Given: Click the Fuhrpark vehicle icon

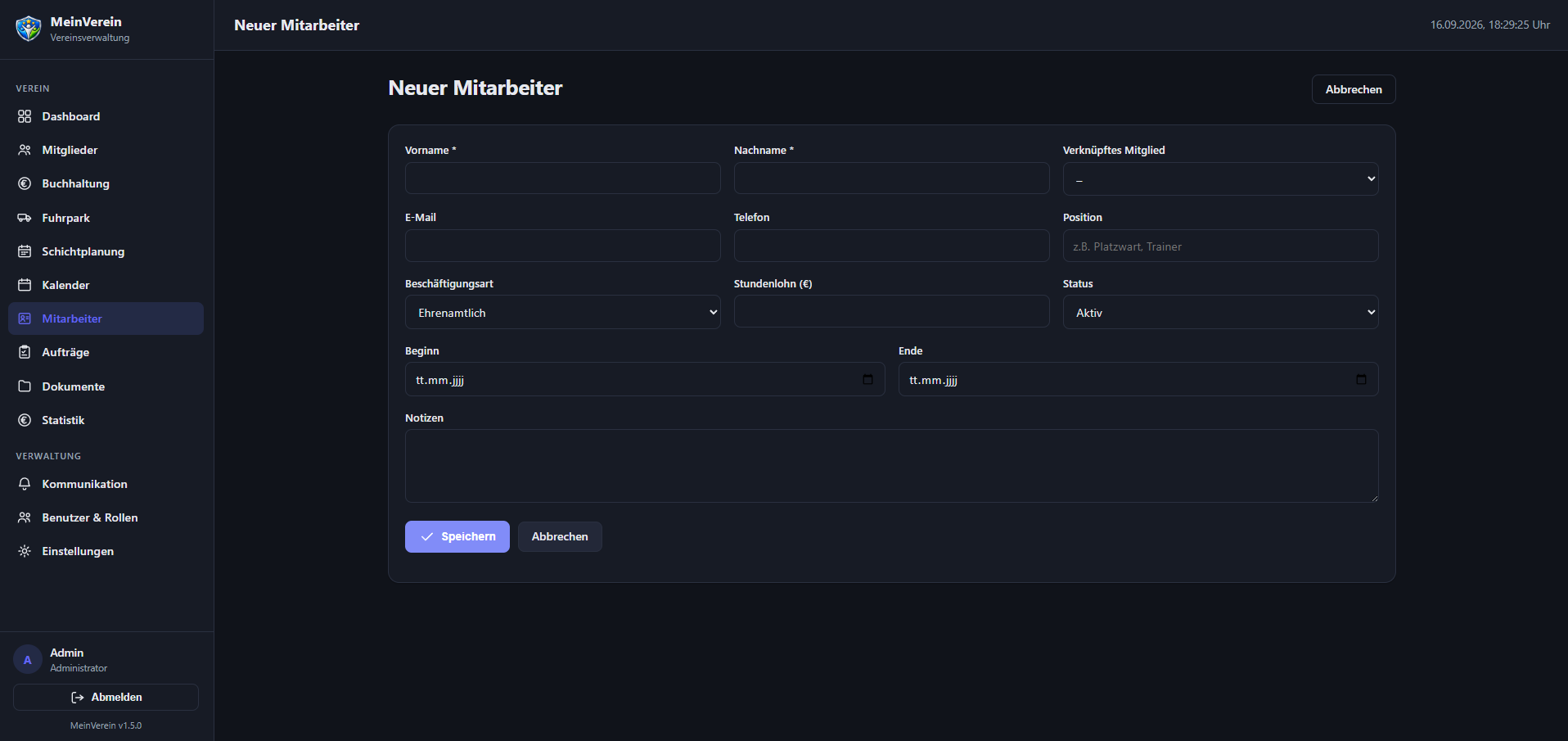Looking at the screenshot, I should point(25,218).
